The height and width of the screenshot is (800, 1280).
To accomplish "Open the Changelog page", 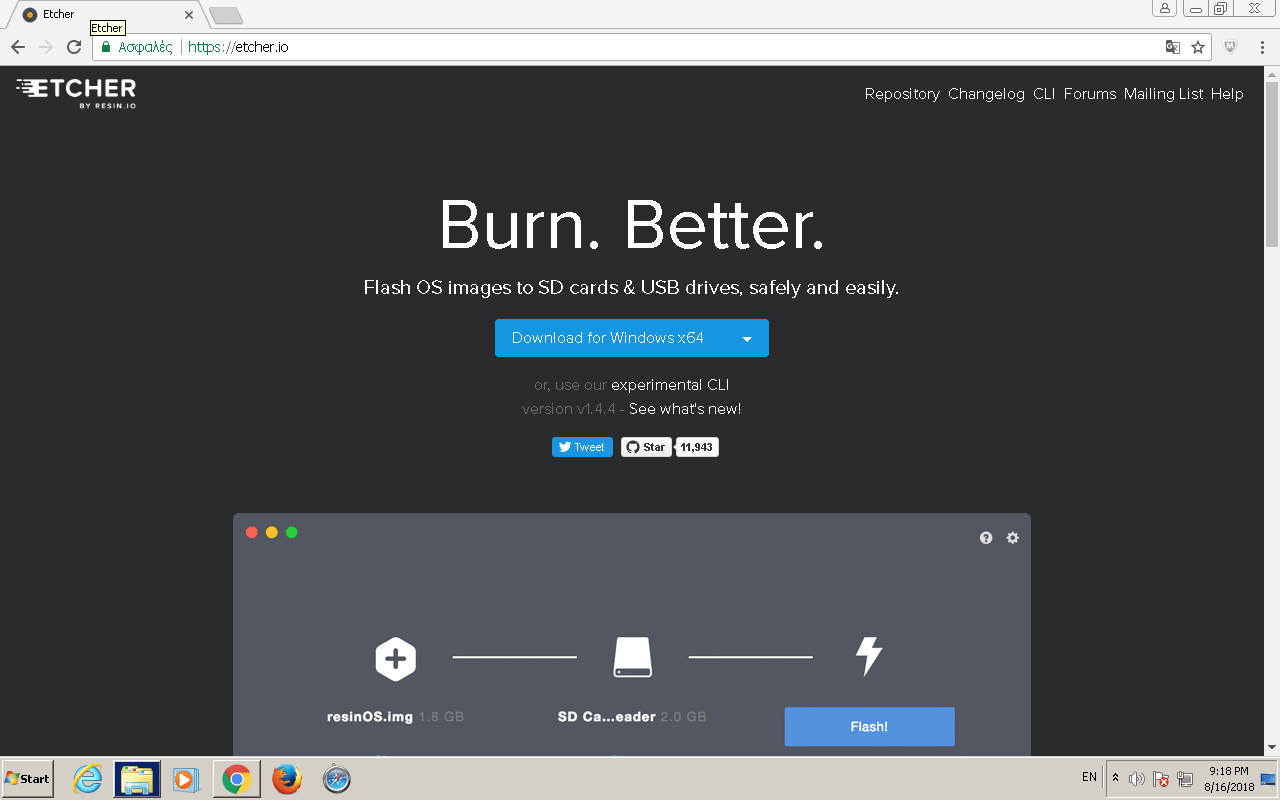I will (x=986, y=94).
